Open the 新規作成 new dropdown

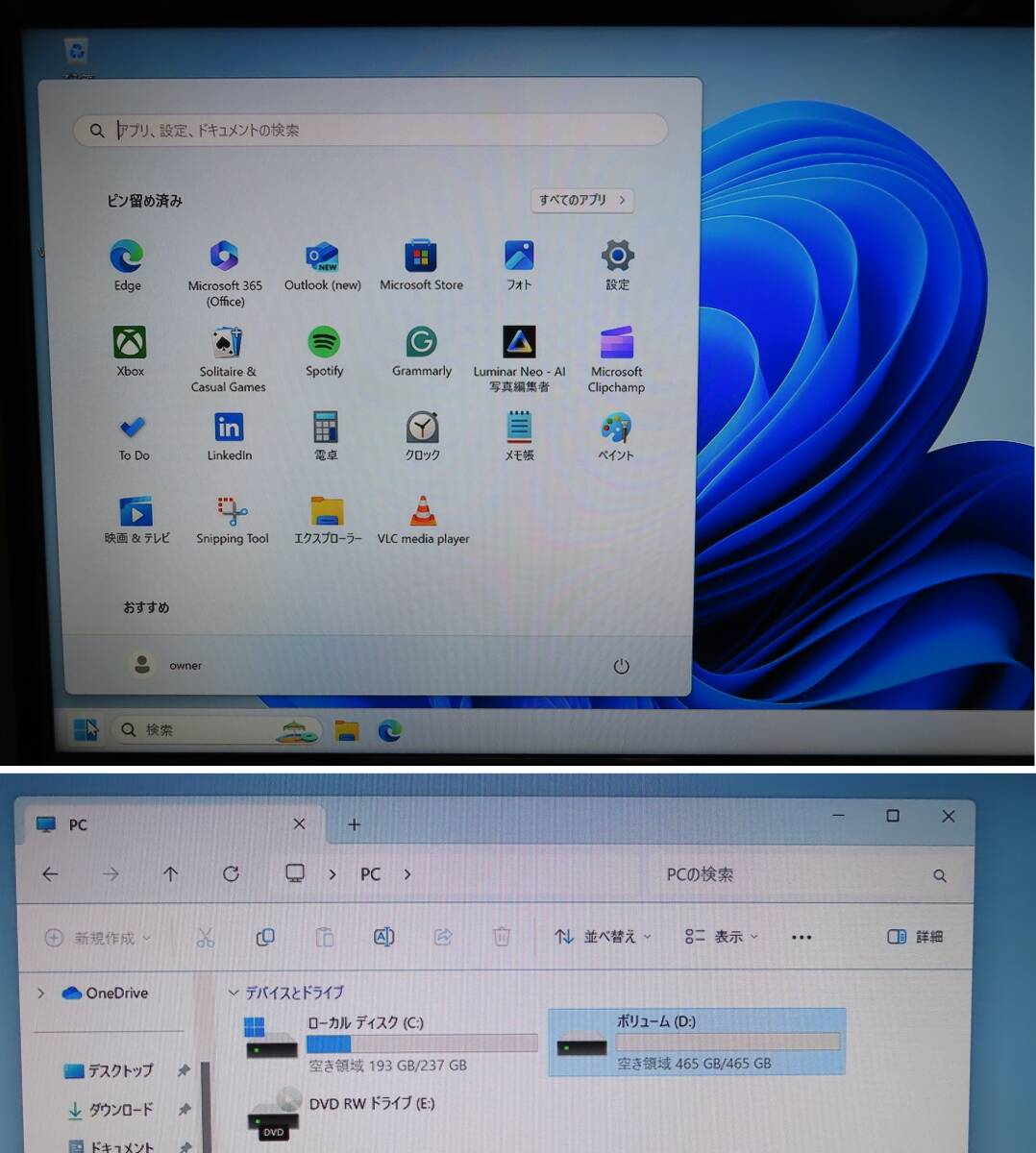pyautogui.click(x=98, y=938)
